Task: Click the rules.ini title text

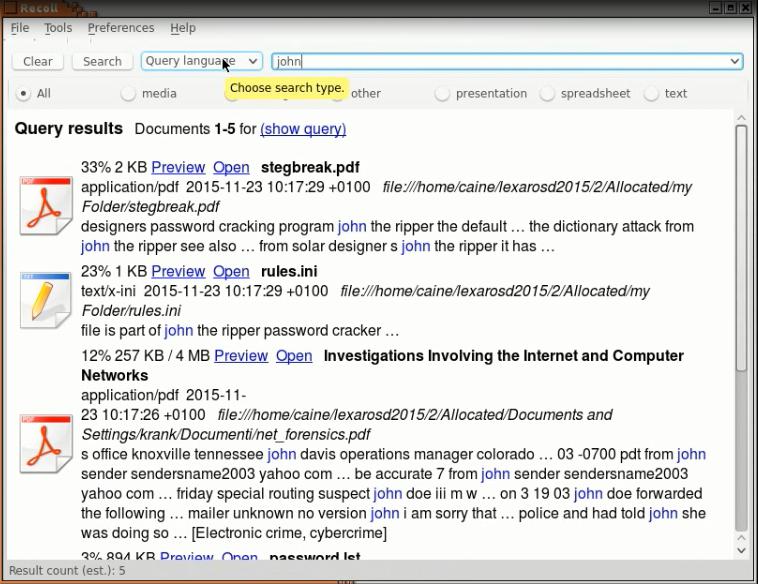Action: point(289,271)
